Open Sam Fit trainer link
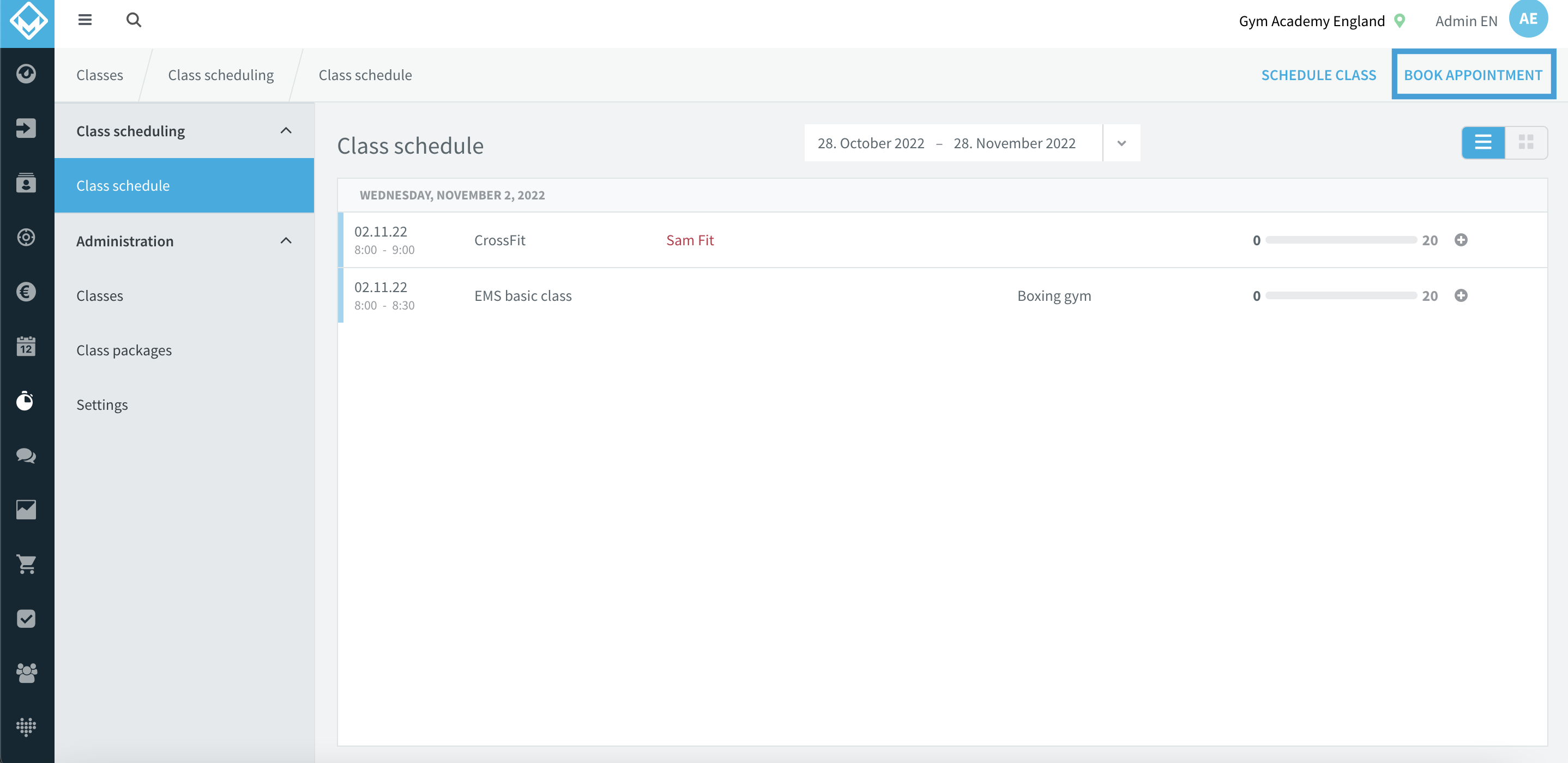This screenshot has height=763, width=1568. [x=690, y=240]
